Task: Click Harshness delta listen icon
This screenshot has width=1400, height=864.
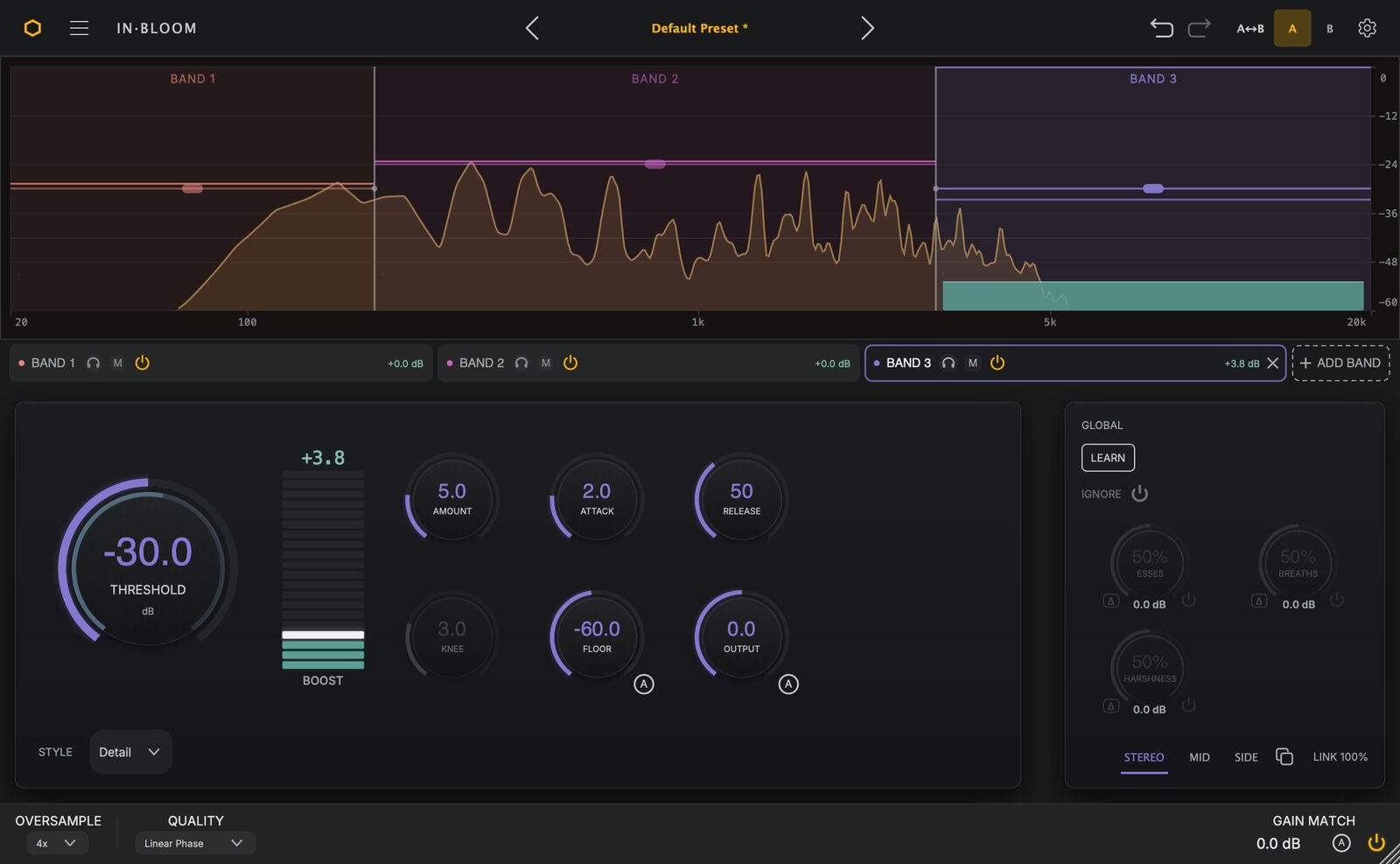Action: click(x=1111, y=706)
